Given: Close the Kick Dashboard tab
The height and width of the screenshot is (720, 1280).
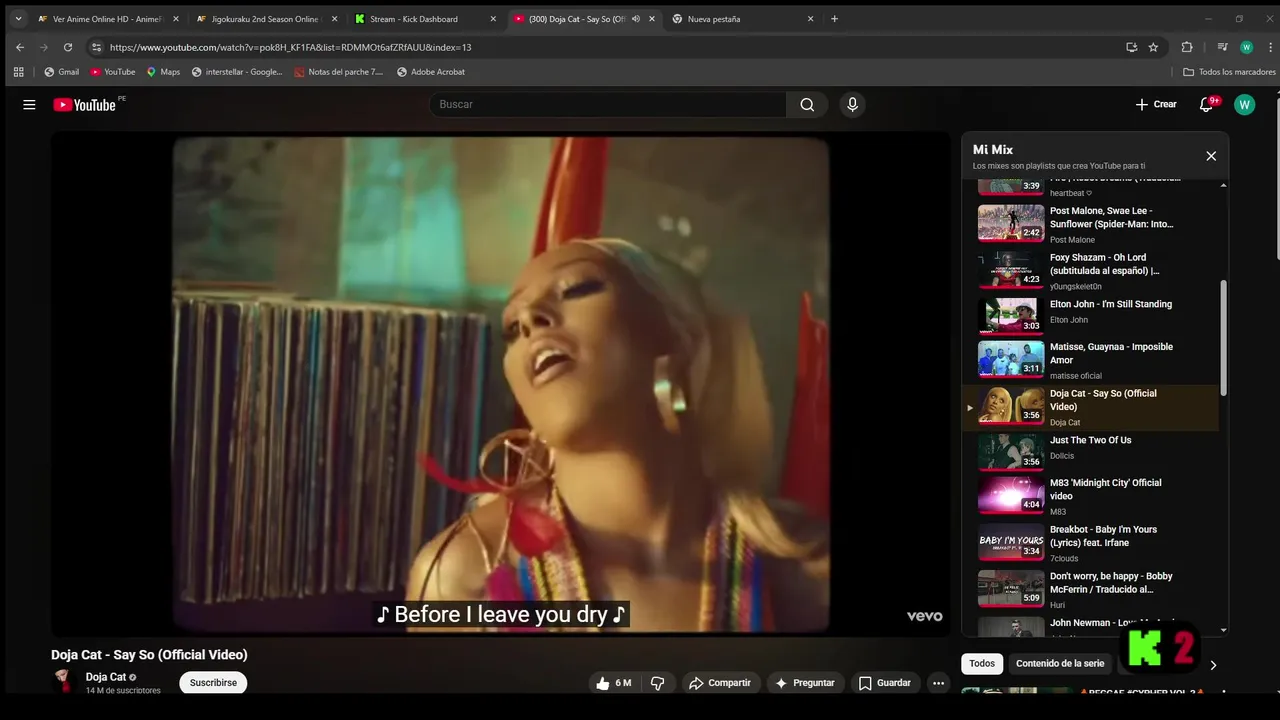Looking at the screenshot, I should click(493, 19).
